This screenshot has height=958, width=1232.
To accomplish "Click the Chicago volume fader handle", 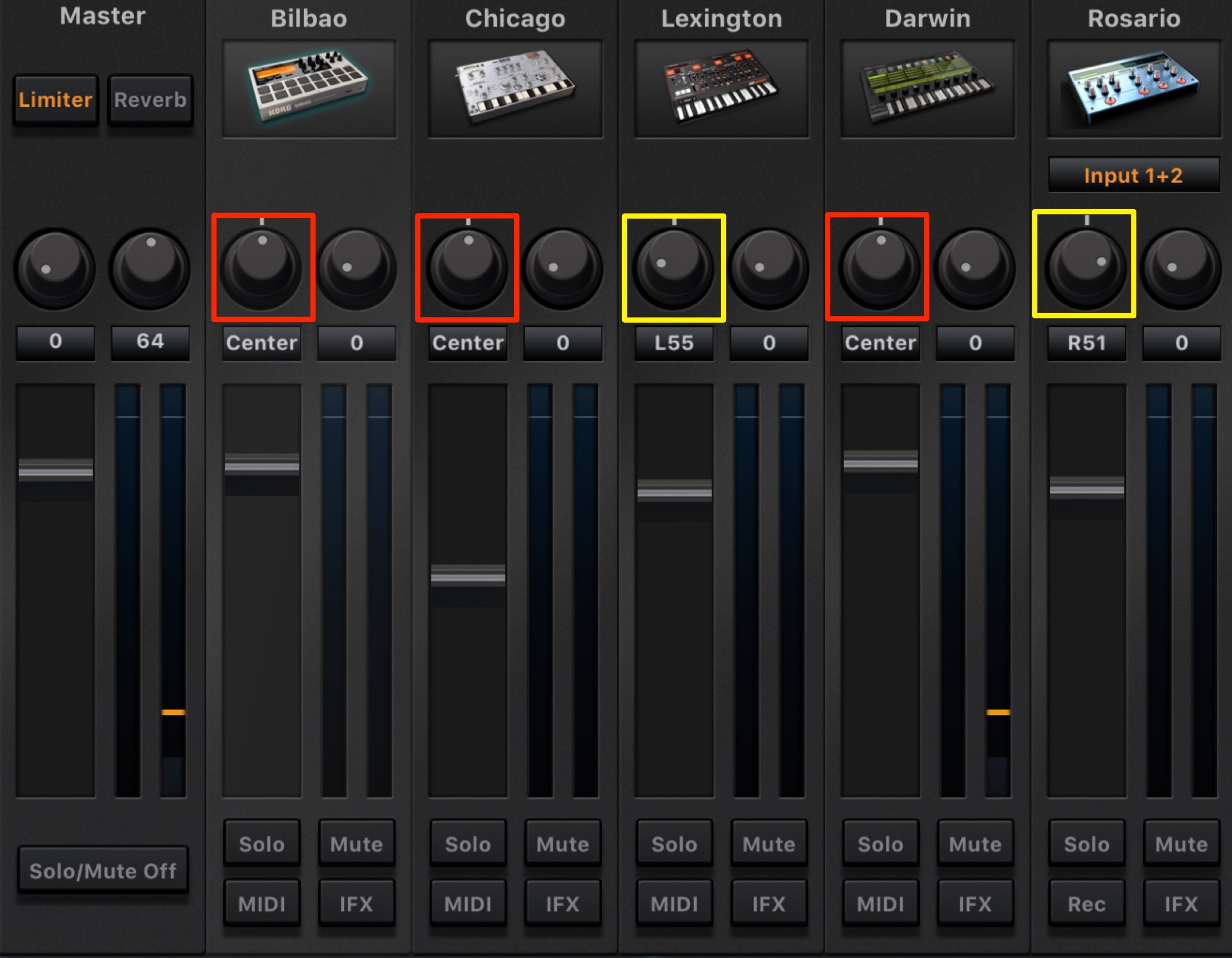I will tap(468, 576).
